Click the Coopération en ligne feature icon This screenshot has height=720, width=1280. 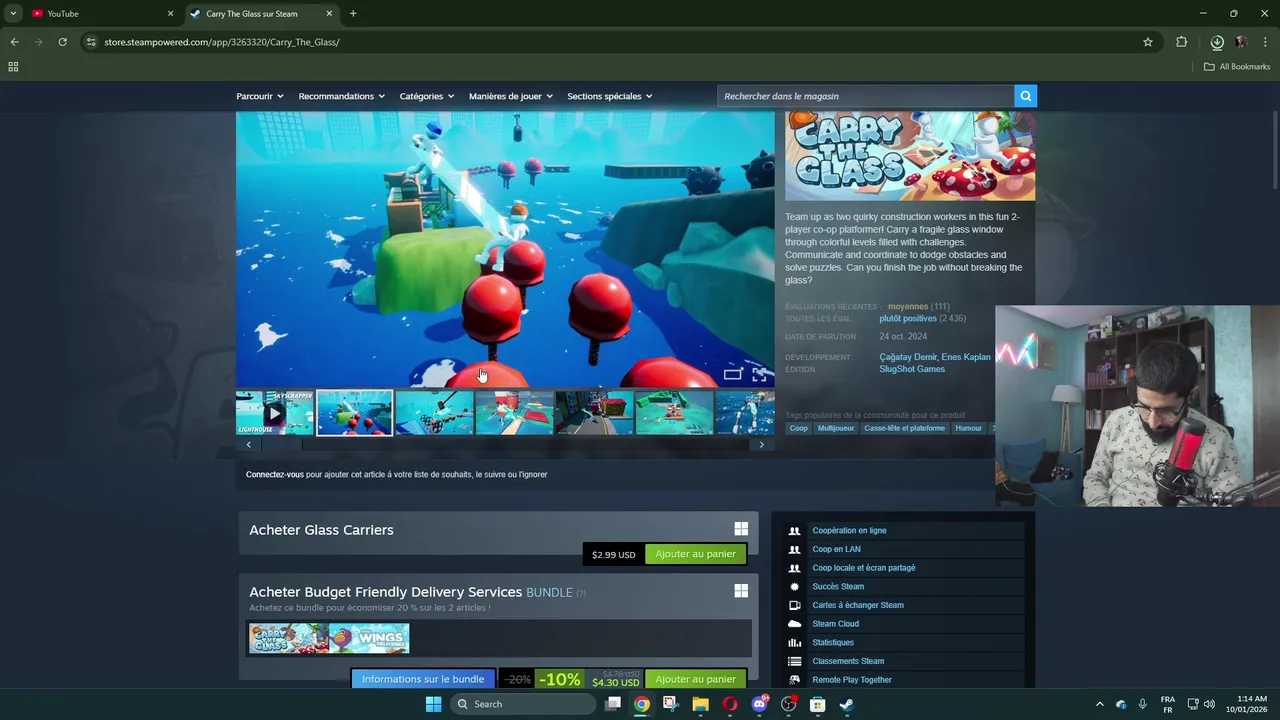[794, 531]
